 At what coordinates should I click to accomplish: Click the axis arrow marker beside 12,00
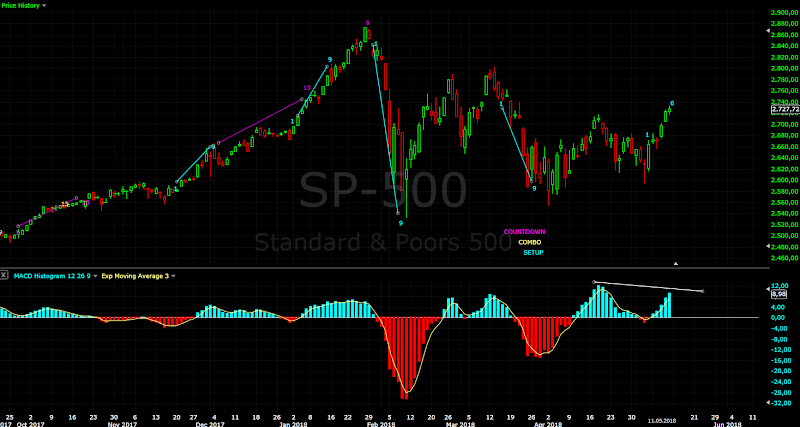click(x=769, y=289)
